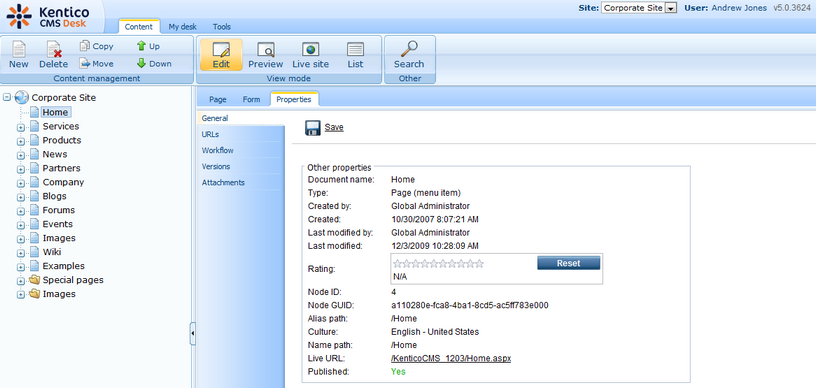
Task: Switch to List view mode
Action: pyautogui.click(x=355, y=55)
